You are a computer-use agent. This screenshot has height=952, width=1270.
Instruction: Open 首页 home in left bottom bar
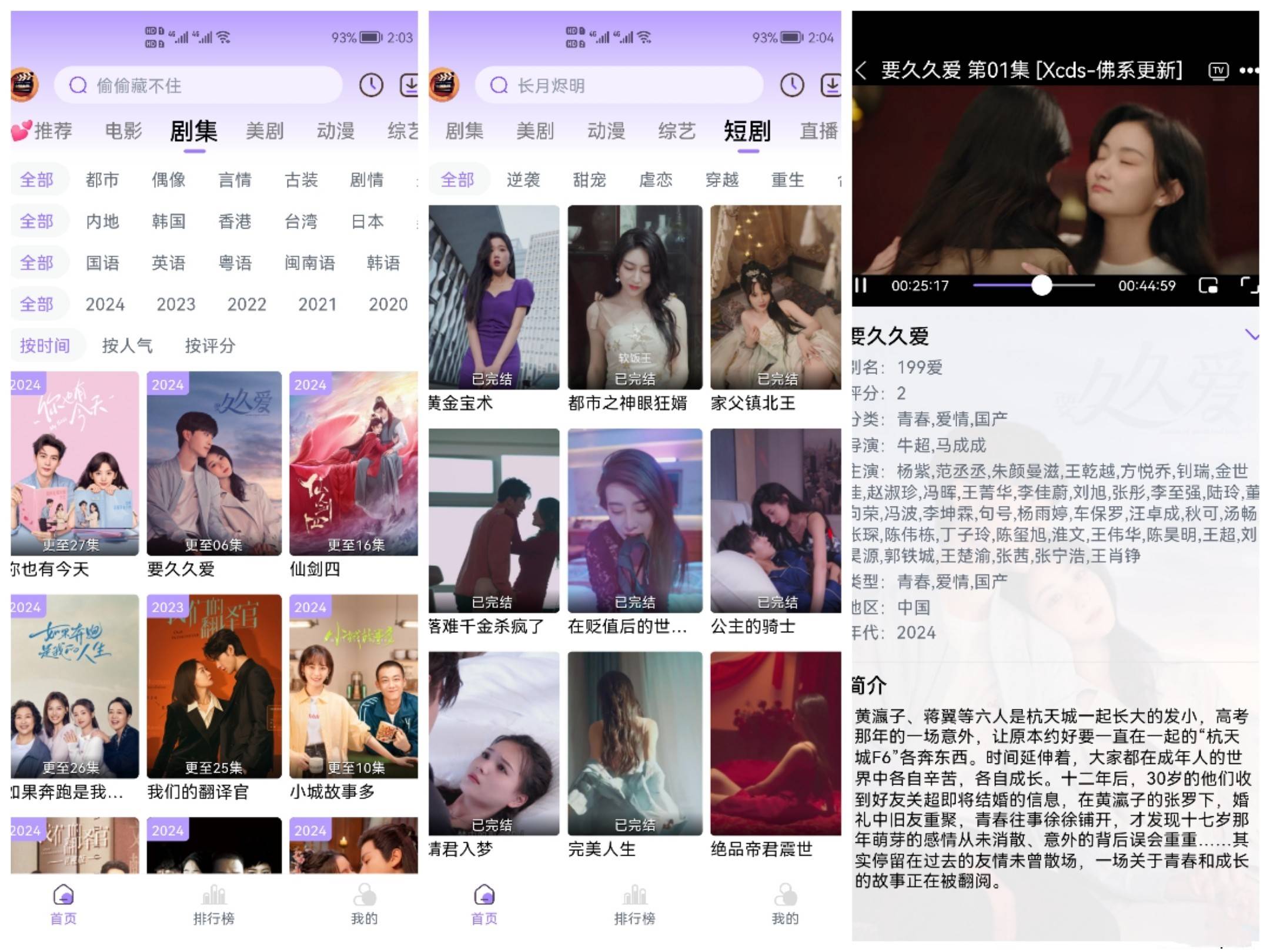(x=63, y=905)
